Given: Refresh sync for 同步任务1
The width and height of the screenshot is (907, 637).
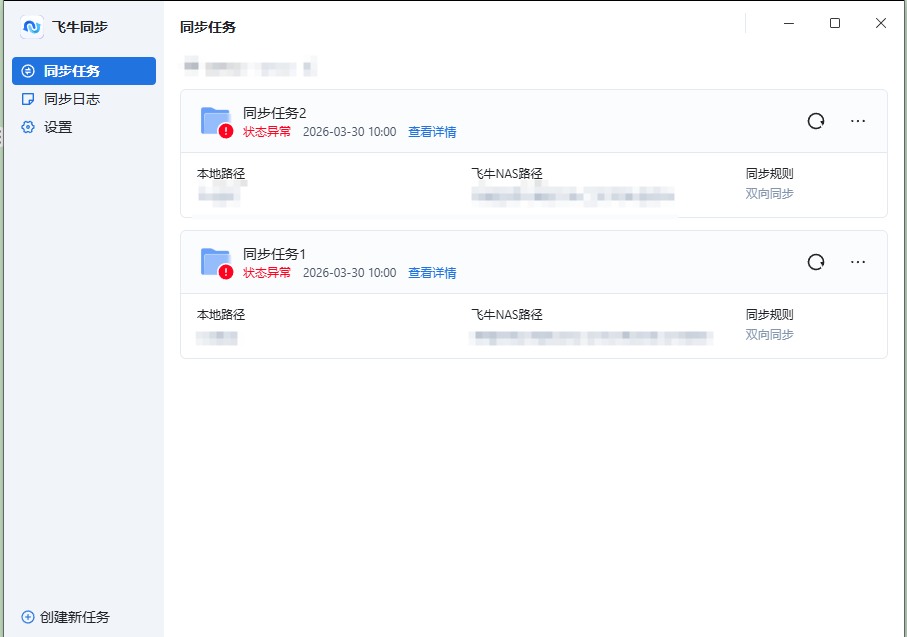Looking at the screenshot, I should click(x=816, y=262).
